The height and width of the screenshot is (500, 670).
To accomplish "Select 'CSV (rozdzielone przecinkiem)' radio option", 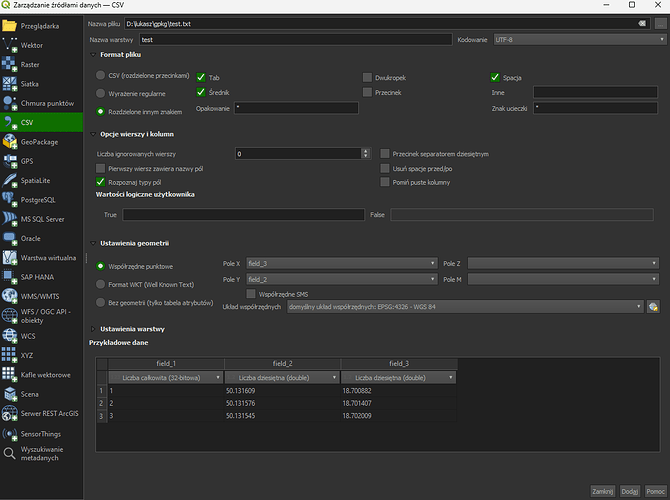I will click(x=100, y=75).
